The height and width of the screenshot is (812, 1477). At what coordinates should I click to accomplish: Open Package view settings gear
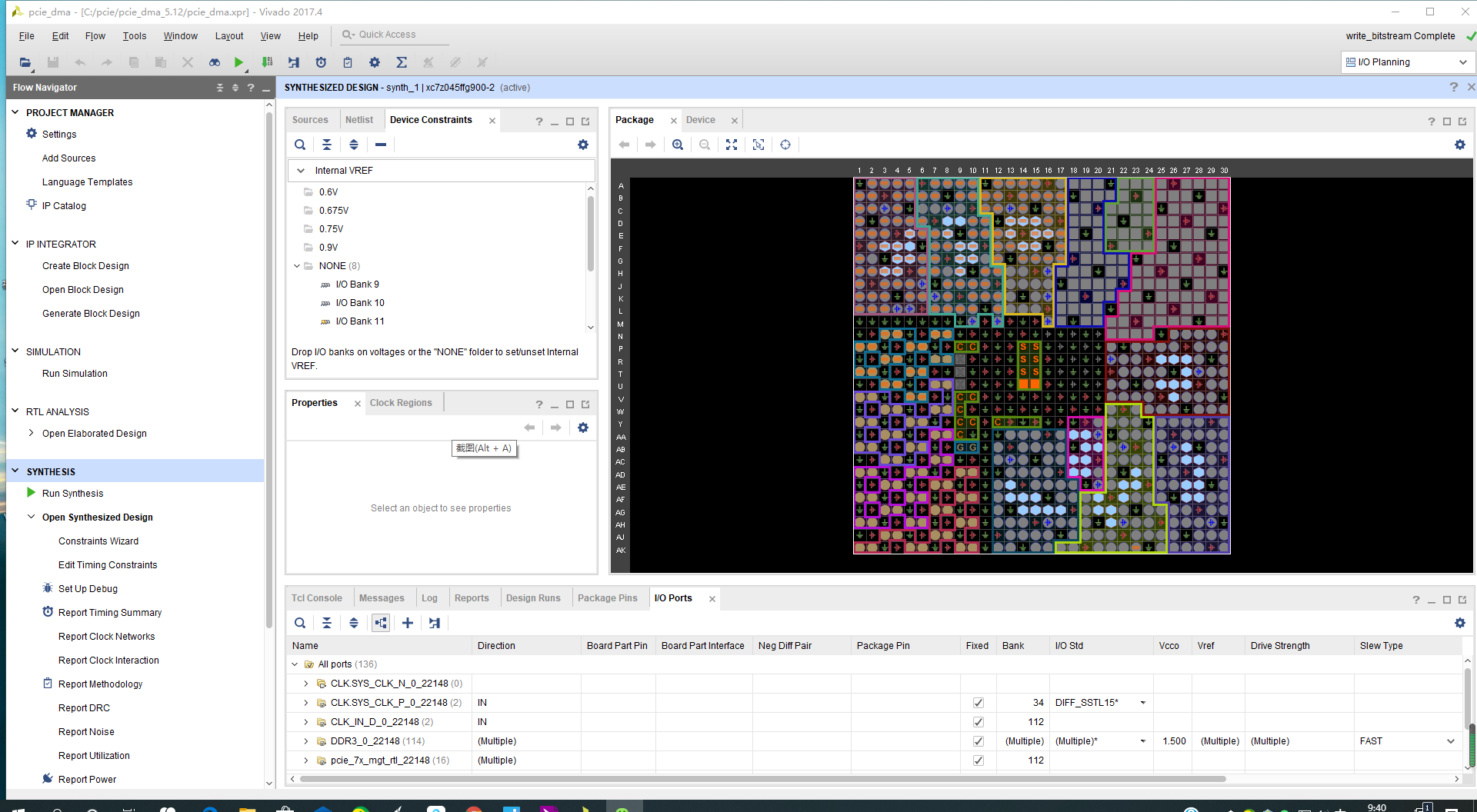tap(1460, 145)
